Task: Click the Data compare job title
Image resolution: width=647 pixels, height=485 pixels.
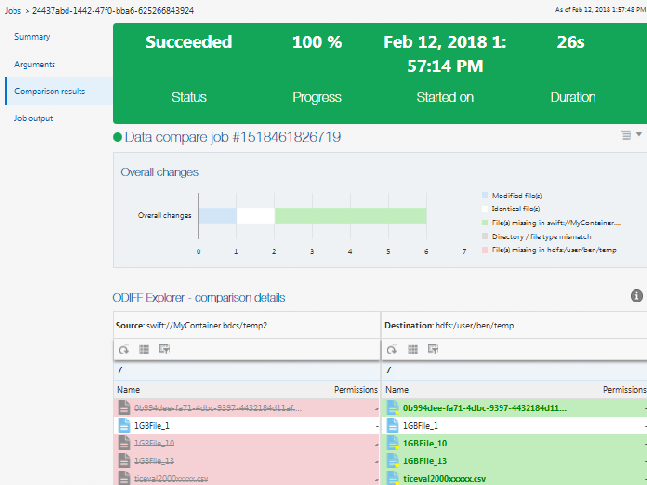Action: (233, 137)
